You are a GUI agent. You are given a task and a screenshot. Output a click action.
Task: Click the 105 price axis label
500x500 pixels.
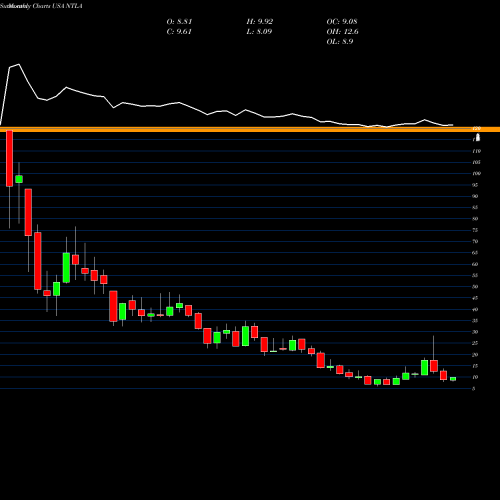(x=476, y=162)
